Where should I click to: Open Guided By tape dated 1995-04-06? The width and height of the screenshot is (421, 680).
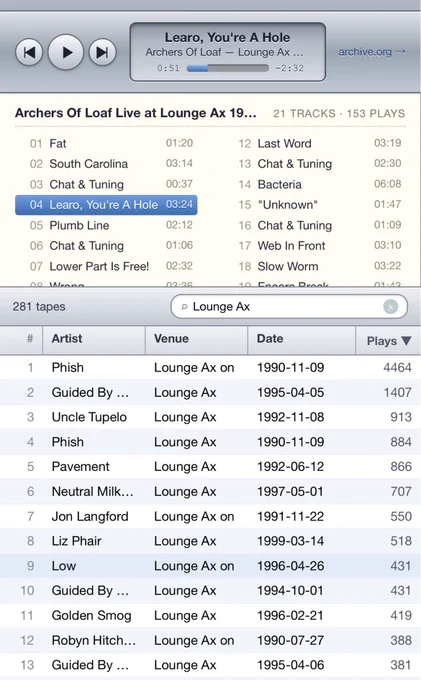210,665
